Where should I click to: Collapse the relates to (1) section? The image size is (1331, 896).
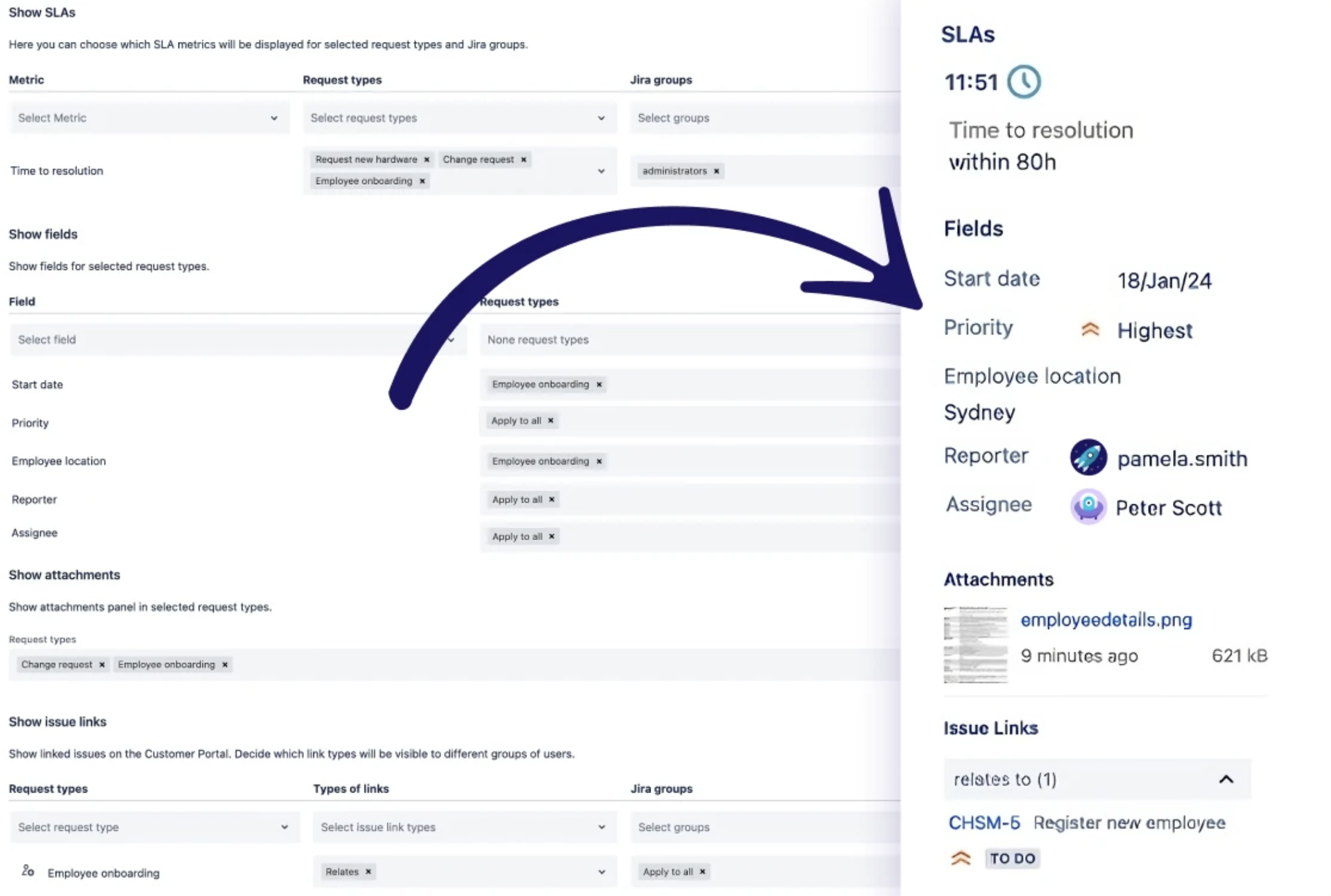pos(1227,779)
